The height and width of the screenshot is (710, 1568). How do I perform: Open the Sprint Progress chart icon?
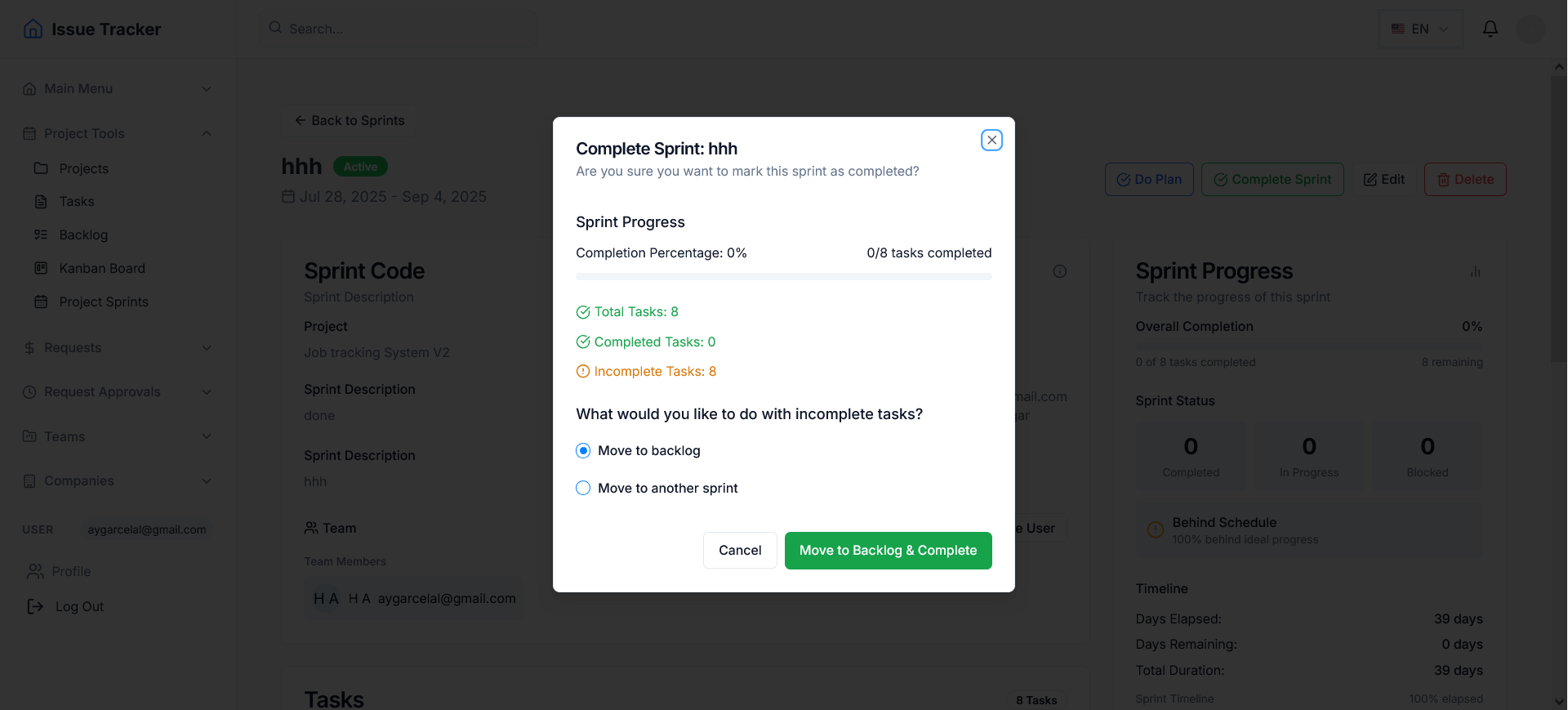(1475, 271)
